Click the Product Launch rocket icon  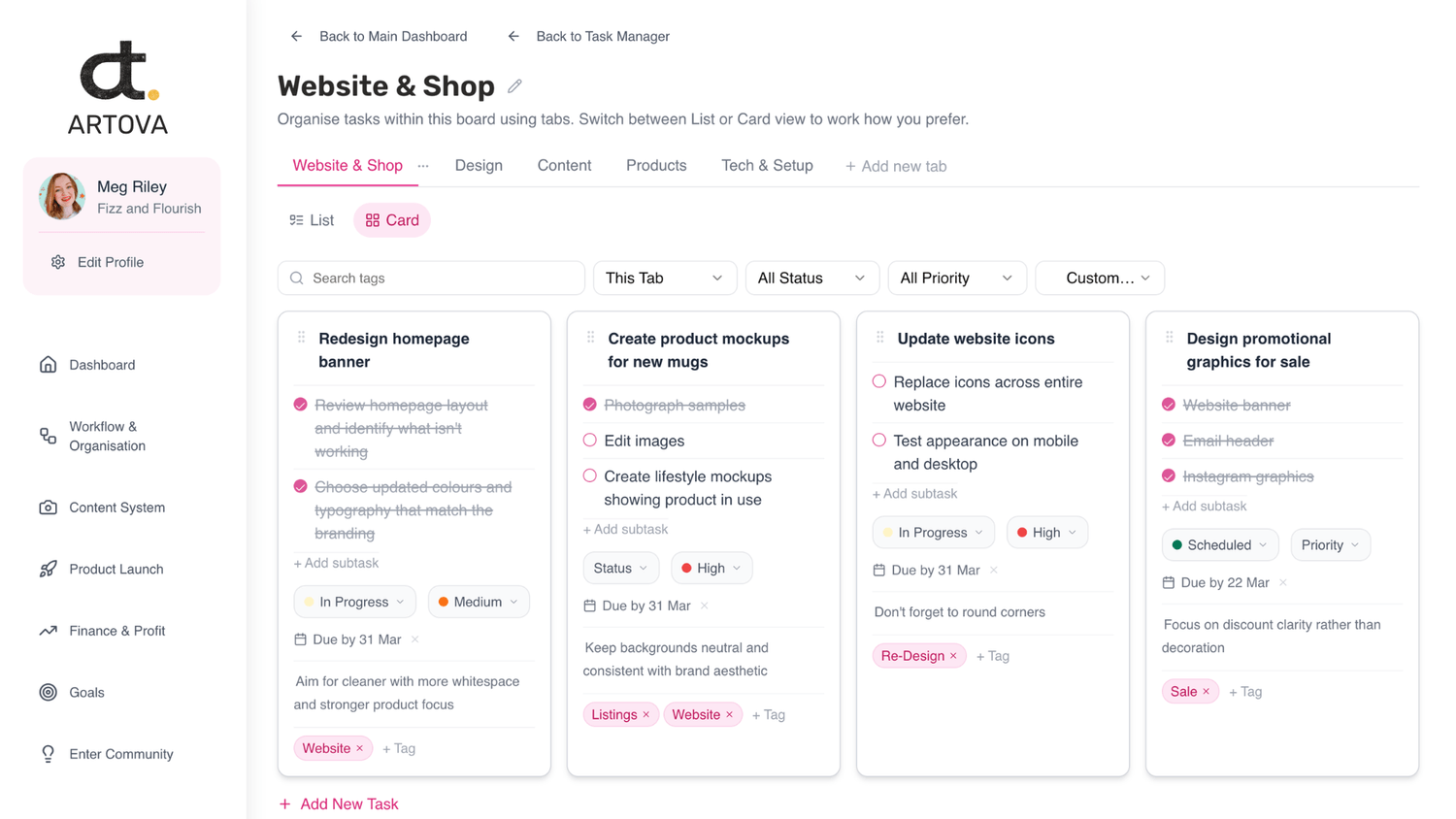click(x=48, y=570)
